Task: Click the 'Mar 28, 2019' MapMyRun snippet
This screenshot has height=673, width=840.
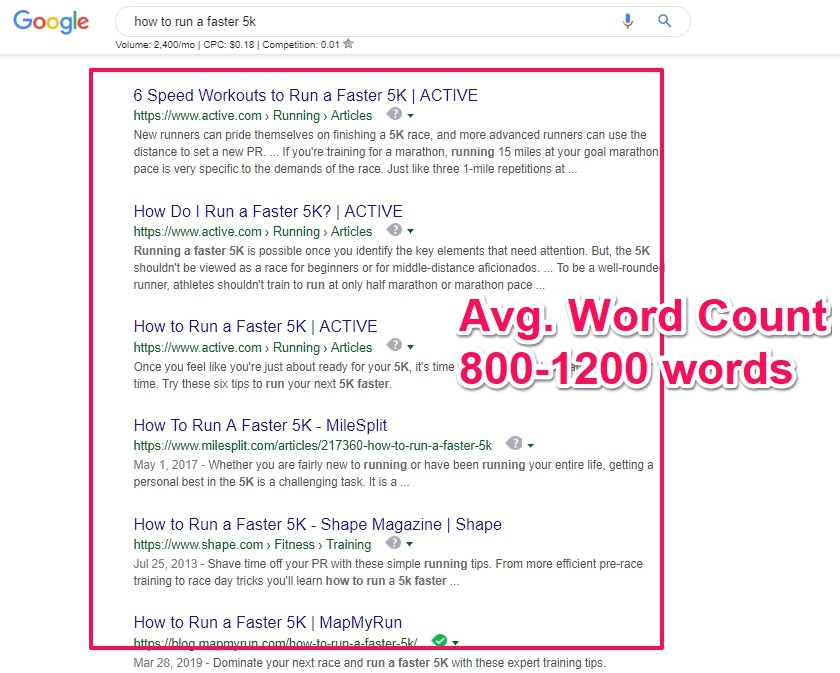Action: point(370,663)
